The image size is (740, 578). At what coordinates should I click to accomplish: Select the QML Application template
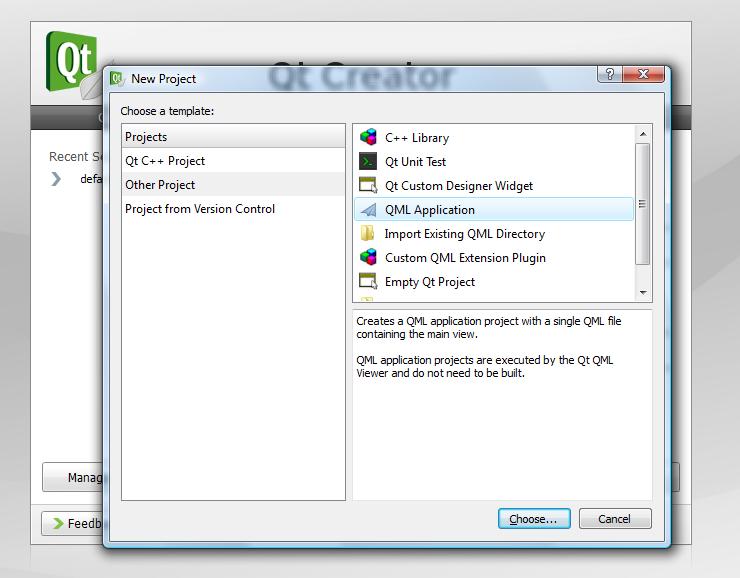494,209
